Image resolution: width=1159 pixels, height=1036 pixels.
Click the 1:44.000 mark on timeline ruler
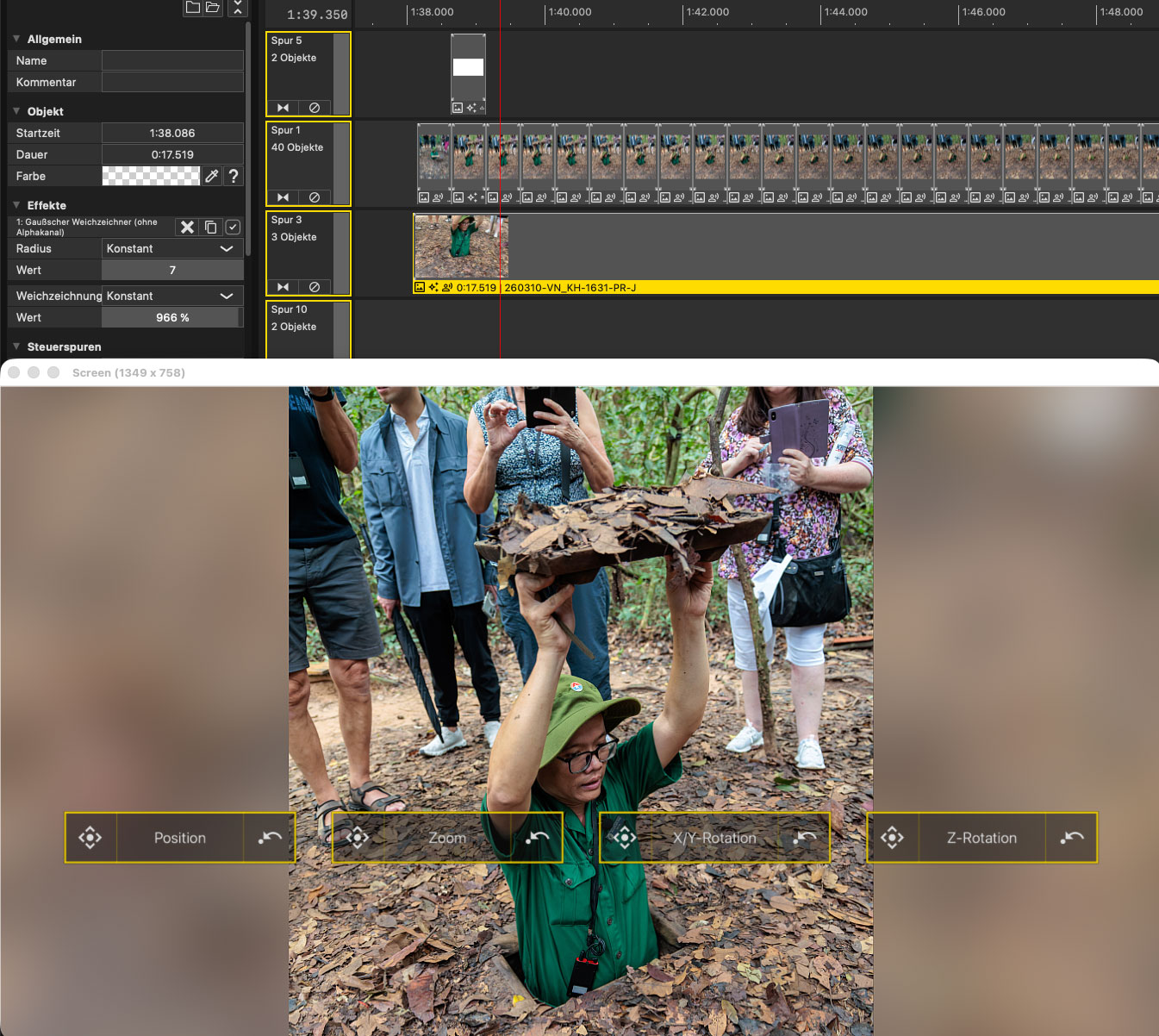[x=844, y=12]
